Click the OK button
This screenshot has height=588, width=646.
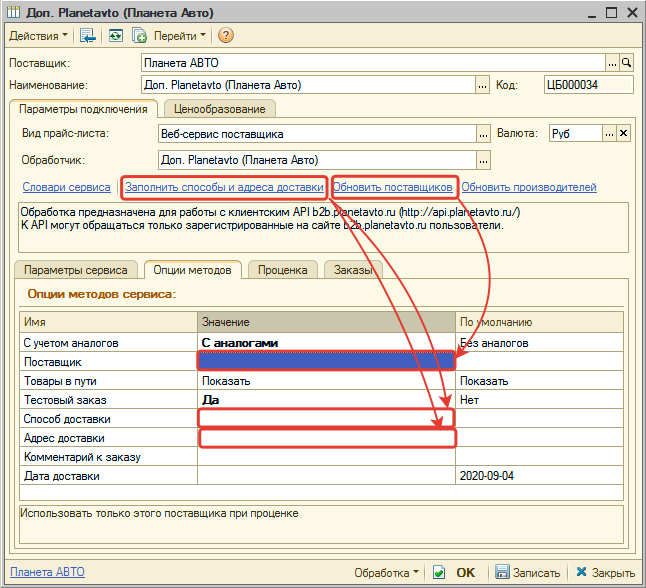click(454, 573)
